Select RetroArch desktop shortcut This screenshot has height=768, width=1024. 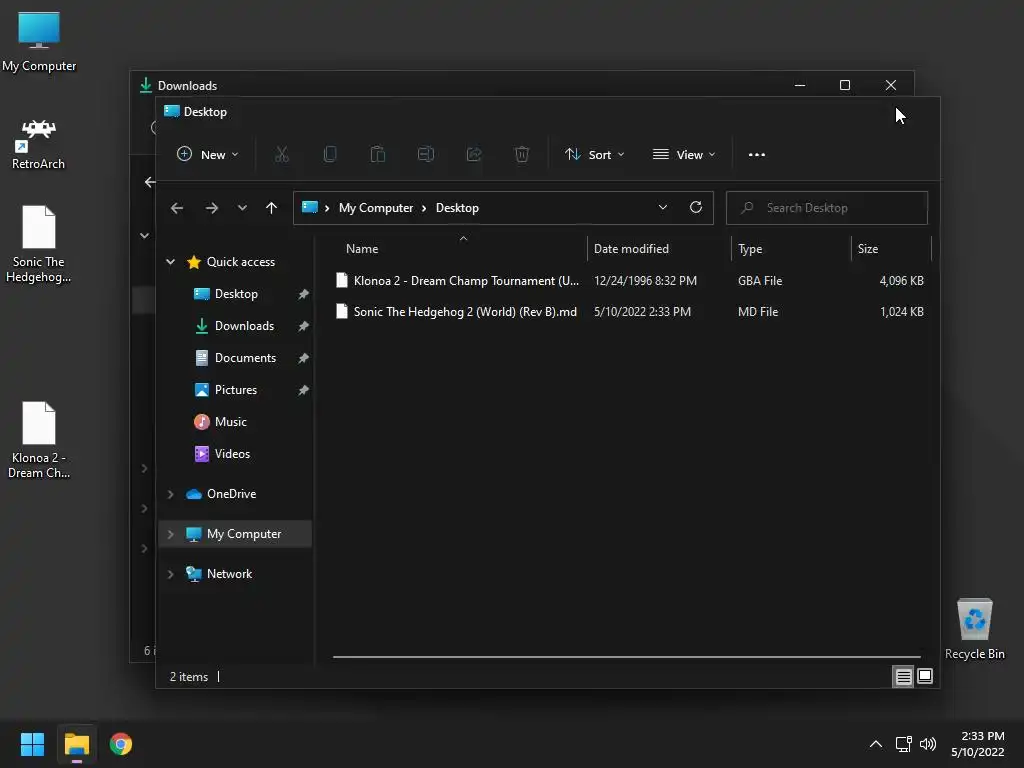(39, 144)
